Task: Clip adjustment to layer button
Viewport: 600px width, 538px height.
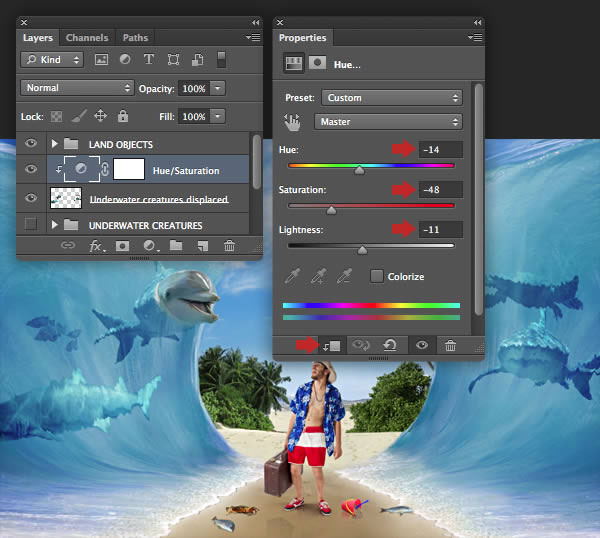Action: tap(332, 346)
